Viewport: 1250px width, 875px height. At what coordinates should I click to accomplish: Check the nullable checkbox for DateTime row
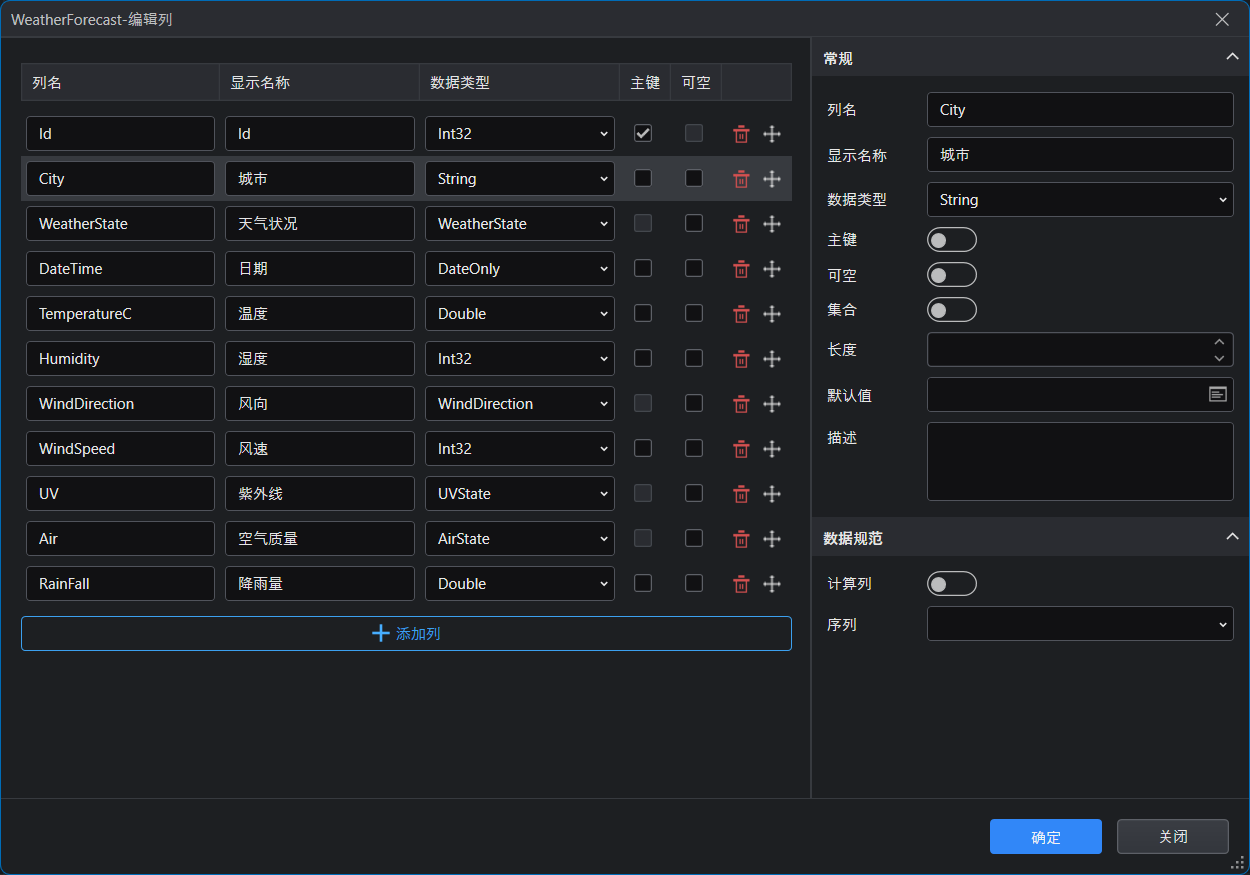(694, 268)
